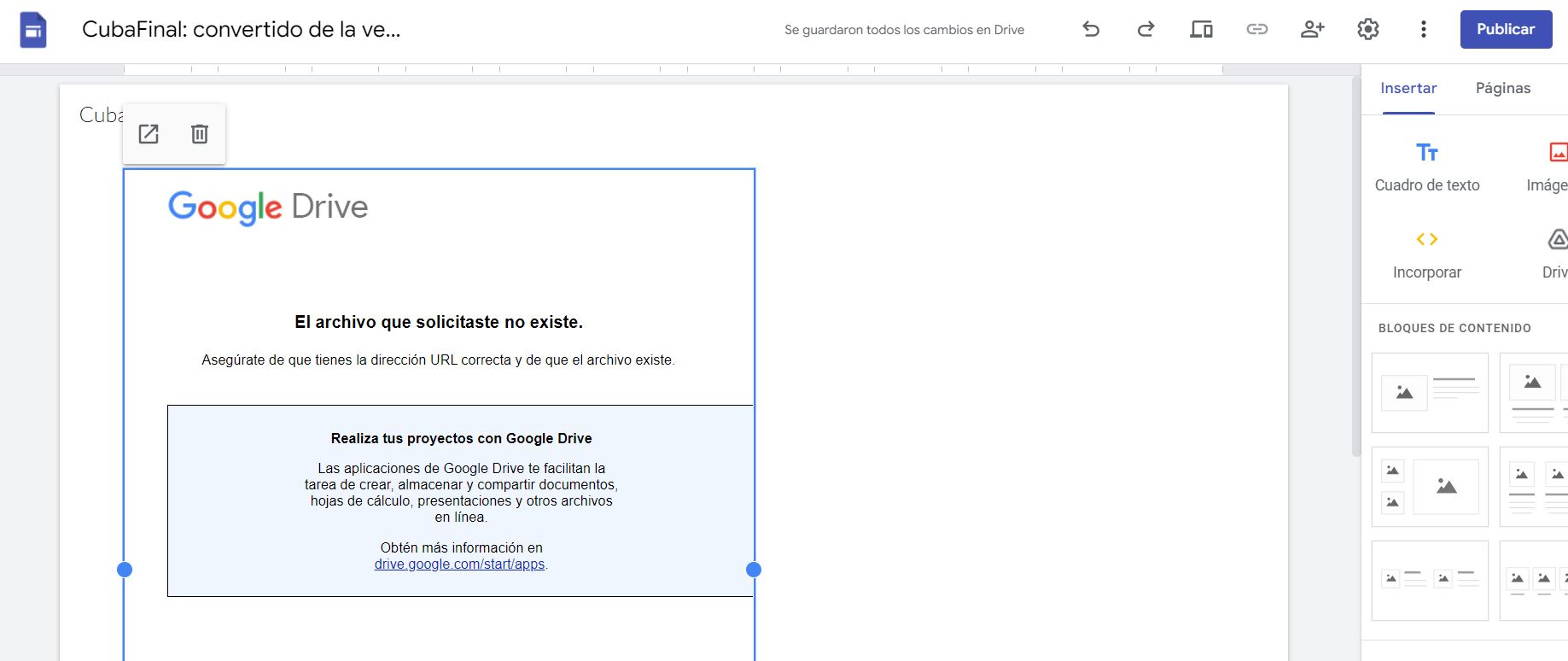Insert a Cuadro de texto element
This screenshot has height=661, width=1568.
pyautogui.click(x=1426, y=167)
